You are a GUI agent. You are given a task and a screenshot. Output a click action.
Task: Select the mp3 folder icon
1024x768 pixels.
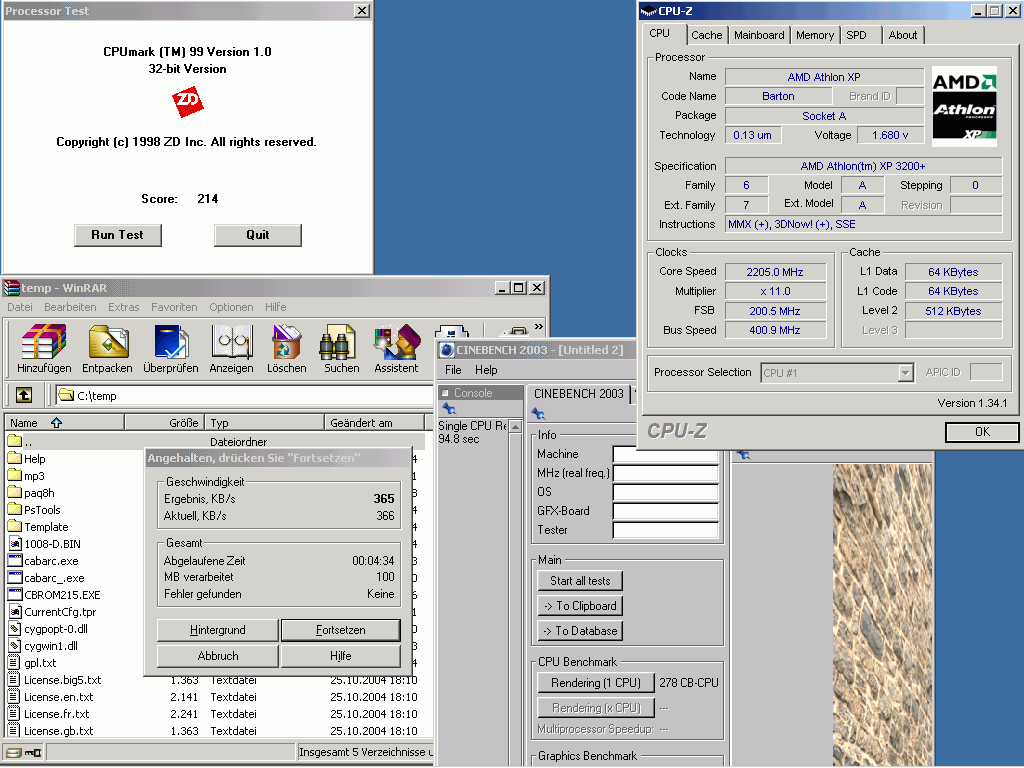coord(14,475)
